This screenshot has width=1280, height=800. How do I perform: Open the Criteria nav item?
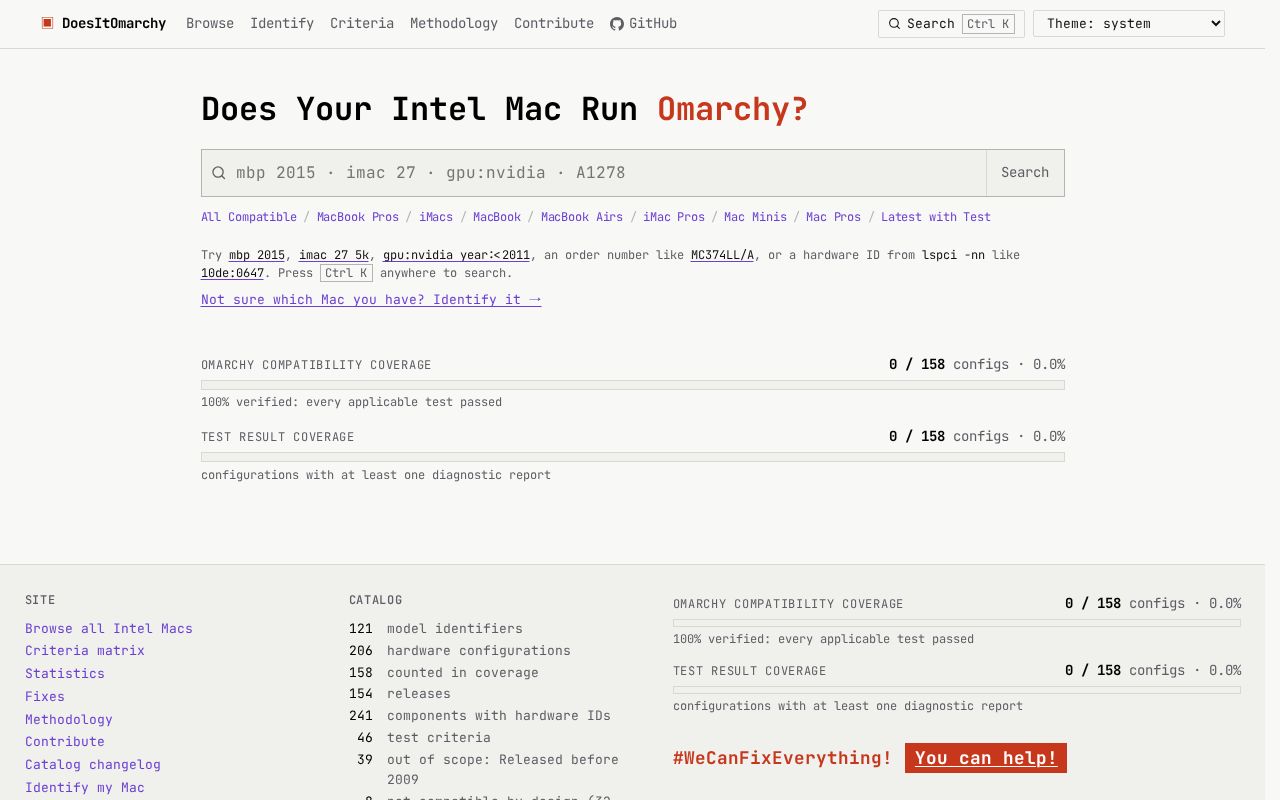[x=362, y=23]
